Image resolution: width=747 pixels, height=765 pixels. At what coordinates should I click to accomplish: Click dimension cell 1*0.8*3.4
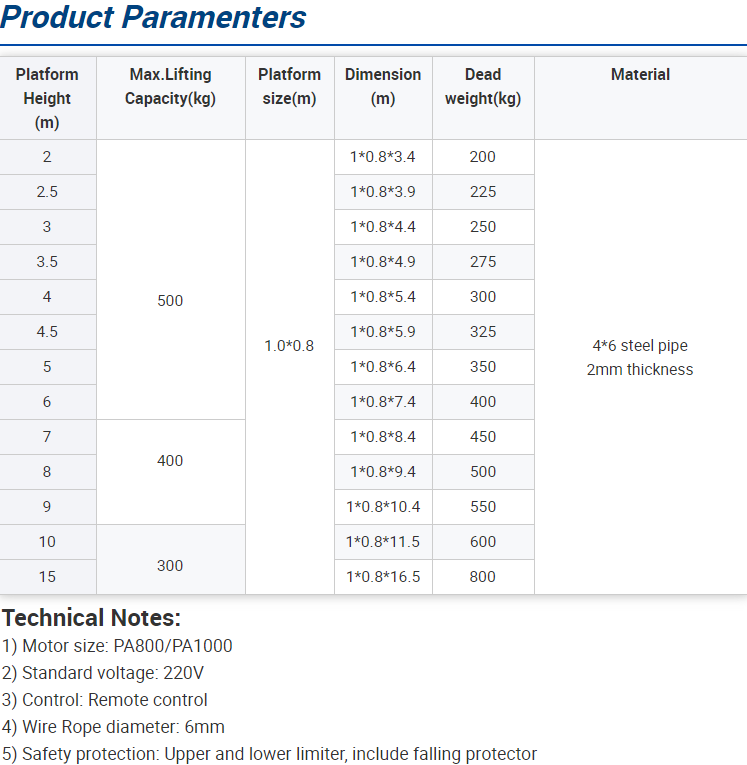click(383, 156)
